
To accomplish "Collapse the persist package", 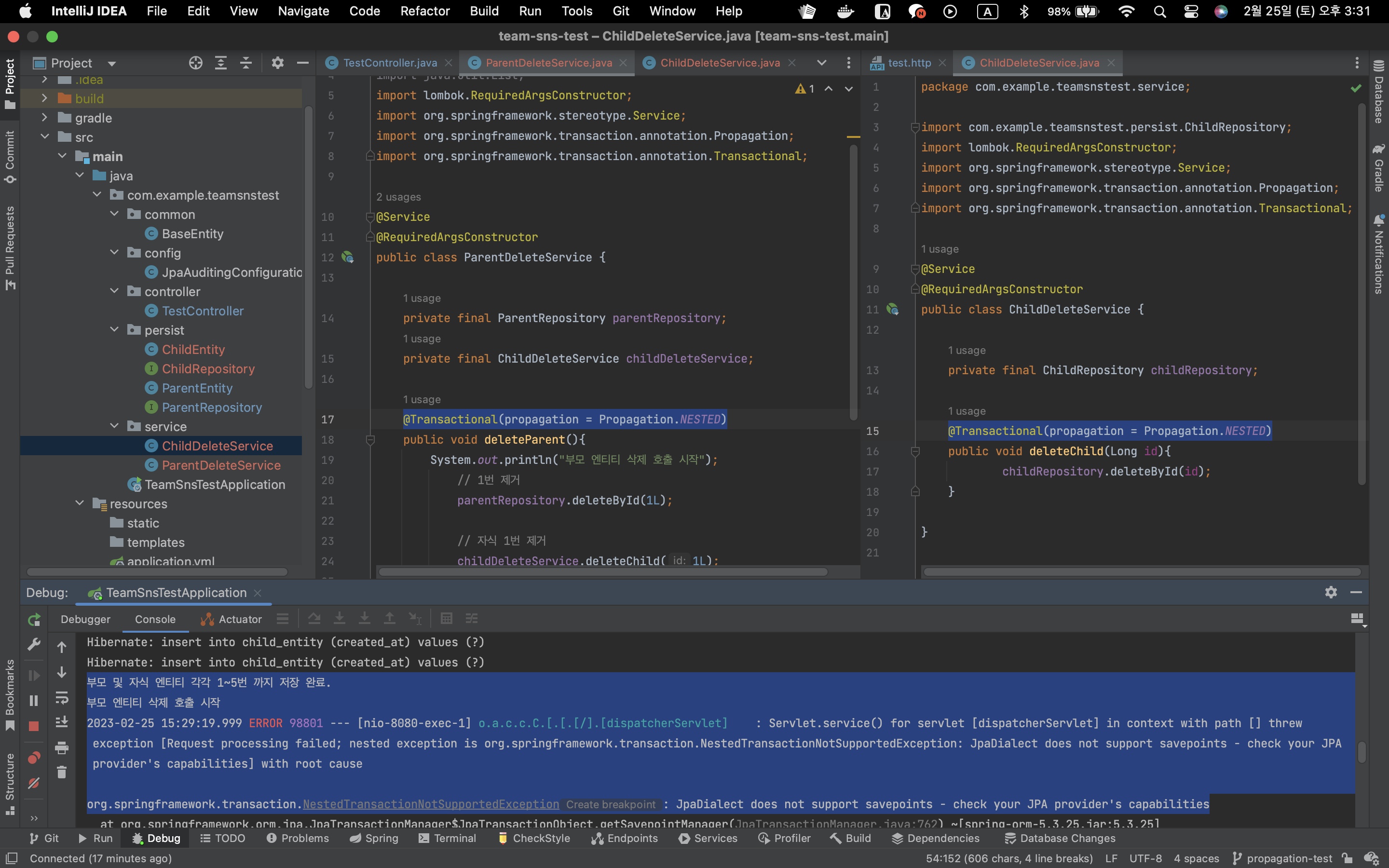I will 114,329.
